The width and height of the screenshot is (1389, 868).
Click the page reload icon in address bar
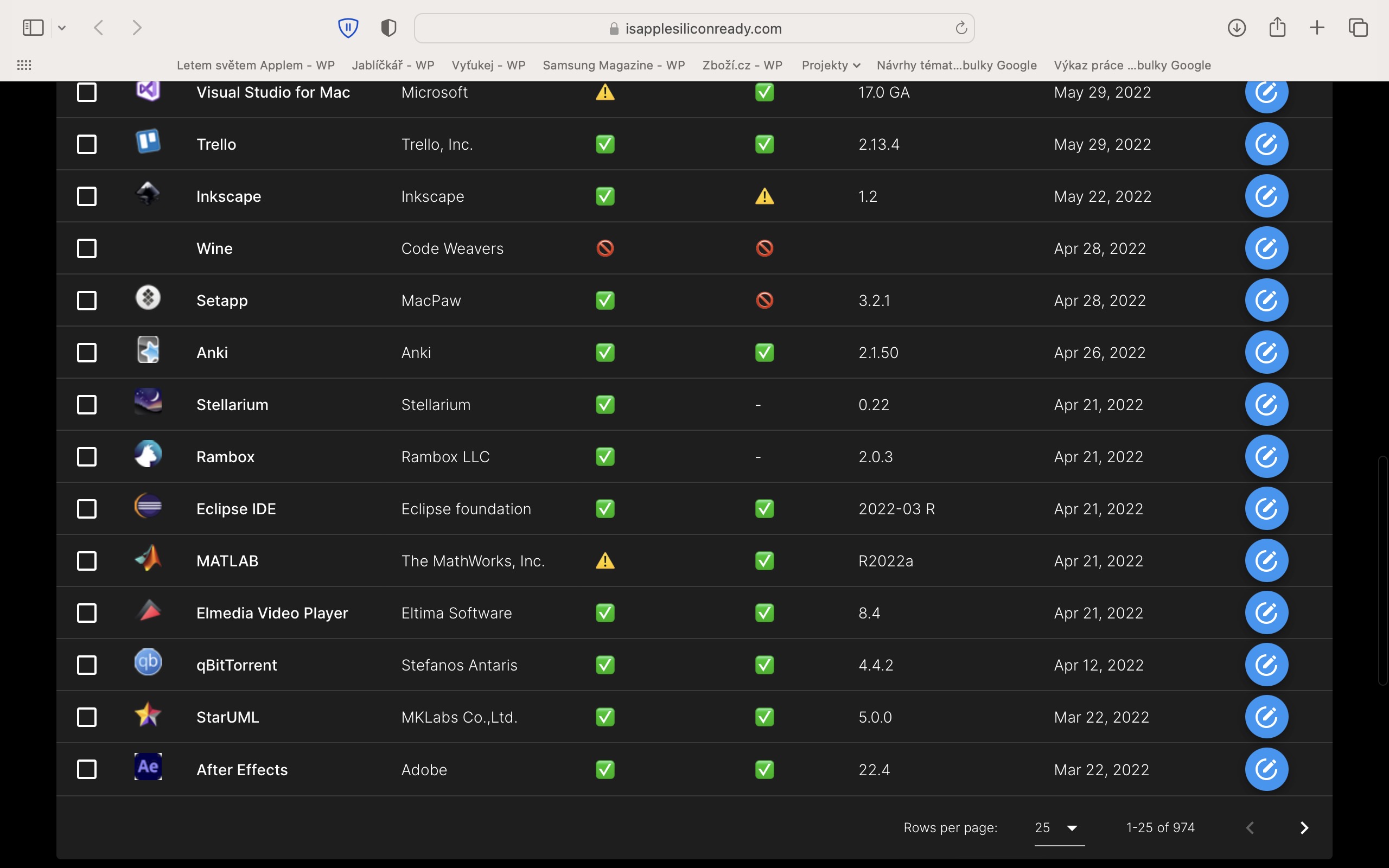point(961,28)
